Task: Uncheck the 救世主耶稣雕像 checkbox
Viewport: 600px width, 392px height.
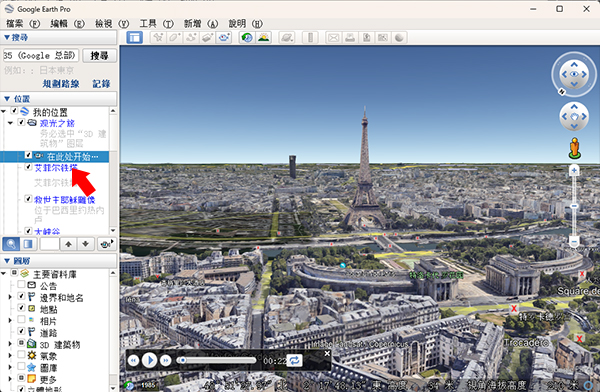Action: coord(28,198)
